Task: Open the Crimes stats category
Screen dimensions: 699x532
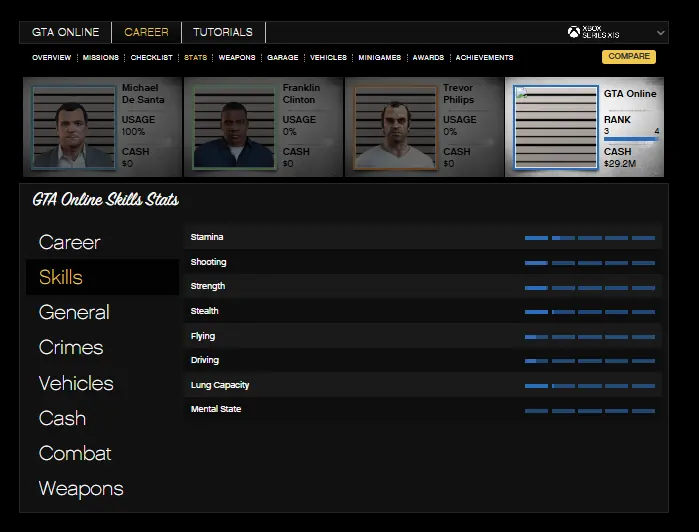Action: pos(71,348)
